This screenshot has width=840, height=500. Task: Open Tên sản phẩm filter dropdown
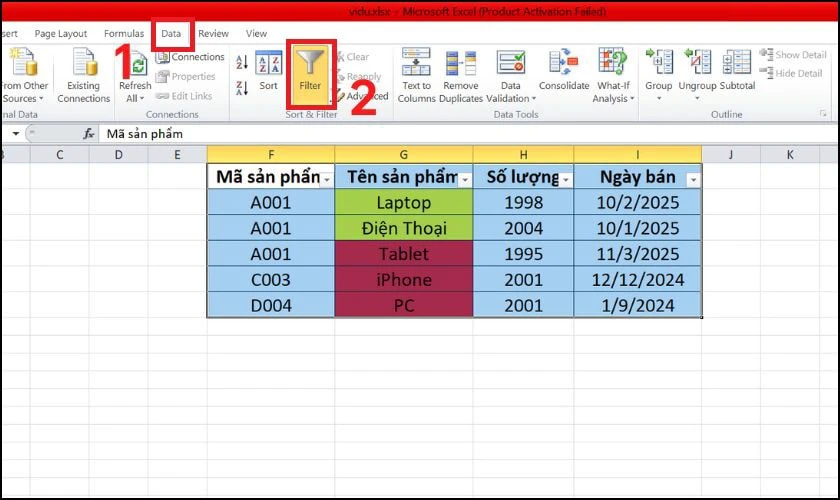[x=465, y=180]
